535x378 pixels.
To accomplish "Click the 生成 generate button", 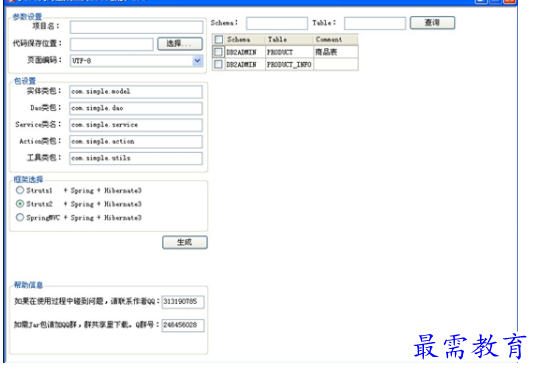I will (185, 242).
